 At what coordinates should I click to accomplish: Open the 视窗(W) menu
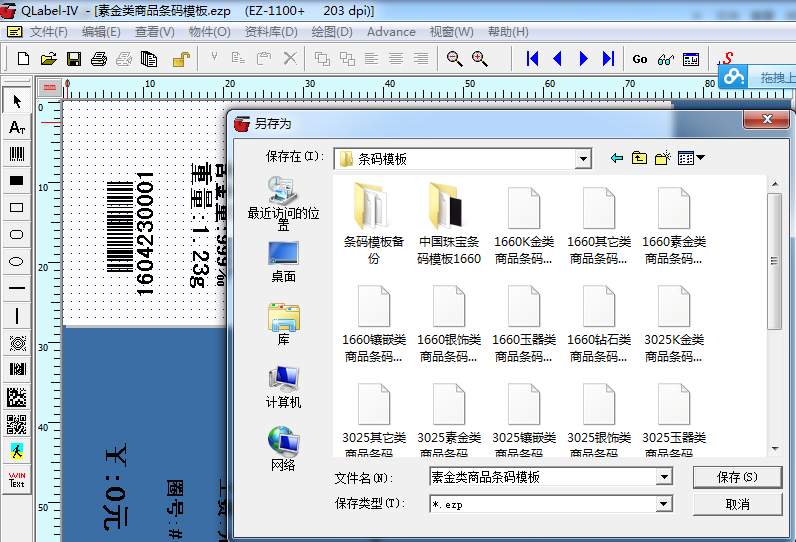(x=451, y=32)
